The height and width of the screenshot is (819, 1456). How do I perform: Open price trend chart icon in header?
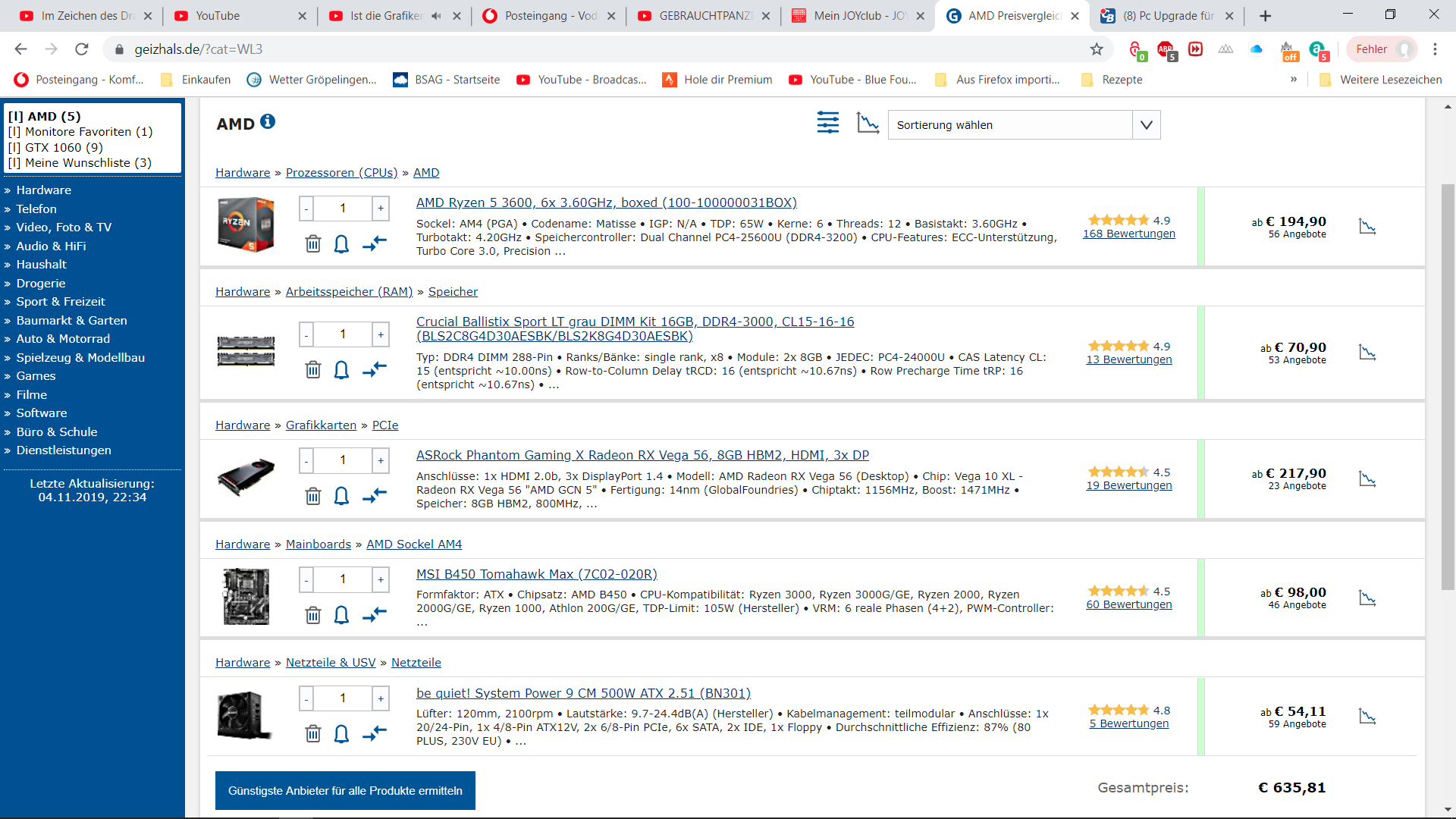coord(868,123)
